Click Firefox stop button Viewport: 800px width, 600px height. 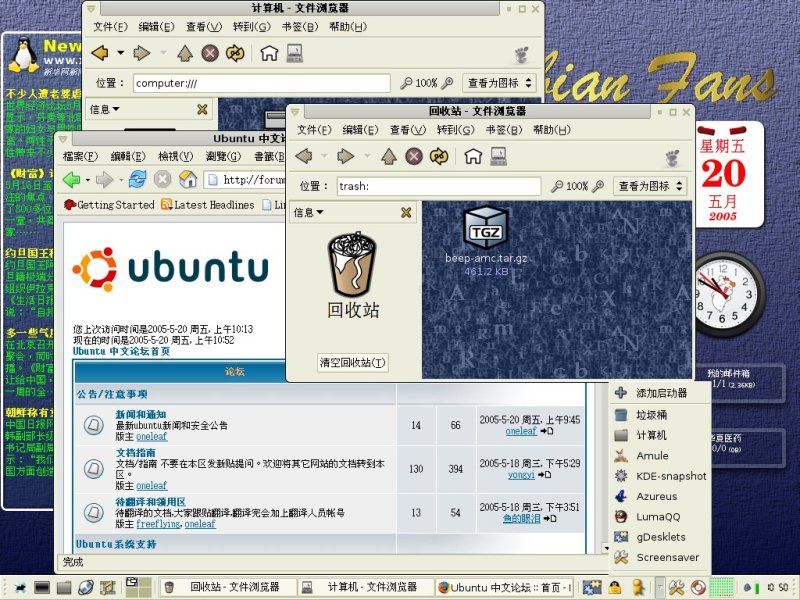tap(163, 179)
